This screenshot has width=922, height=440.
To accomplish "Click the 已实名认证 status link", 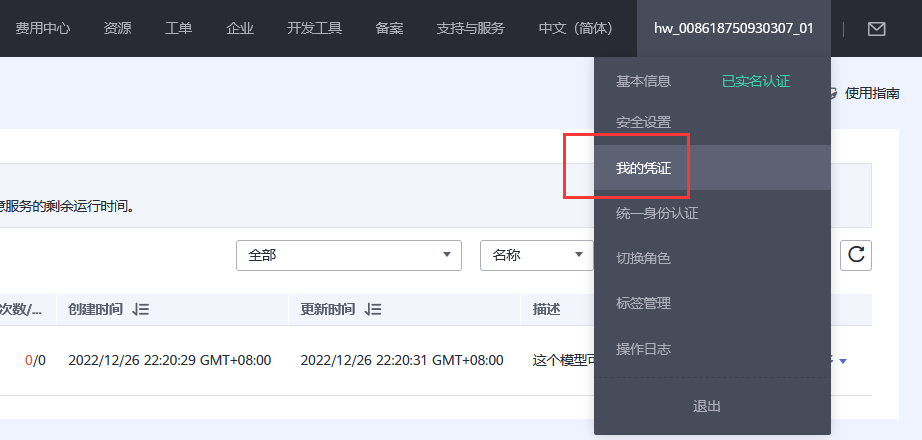I will point(756,81).
